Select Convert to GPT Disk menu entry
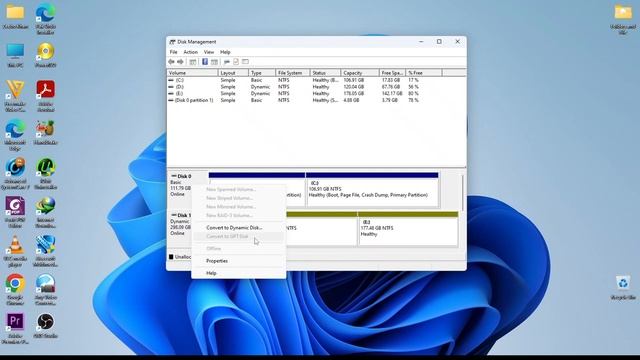This screenshot has width=640, height=360. pyautogui.click(x=238, y=236)
